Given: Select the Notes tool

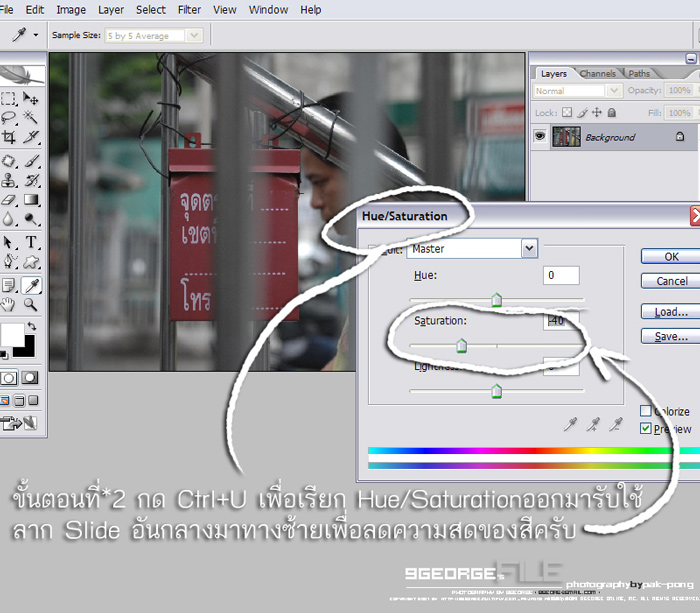Looking at the screenshot, I should tap(8, 285).
